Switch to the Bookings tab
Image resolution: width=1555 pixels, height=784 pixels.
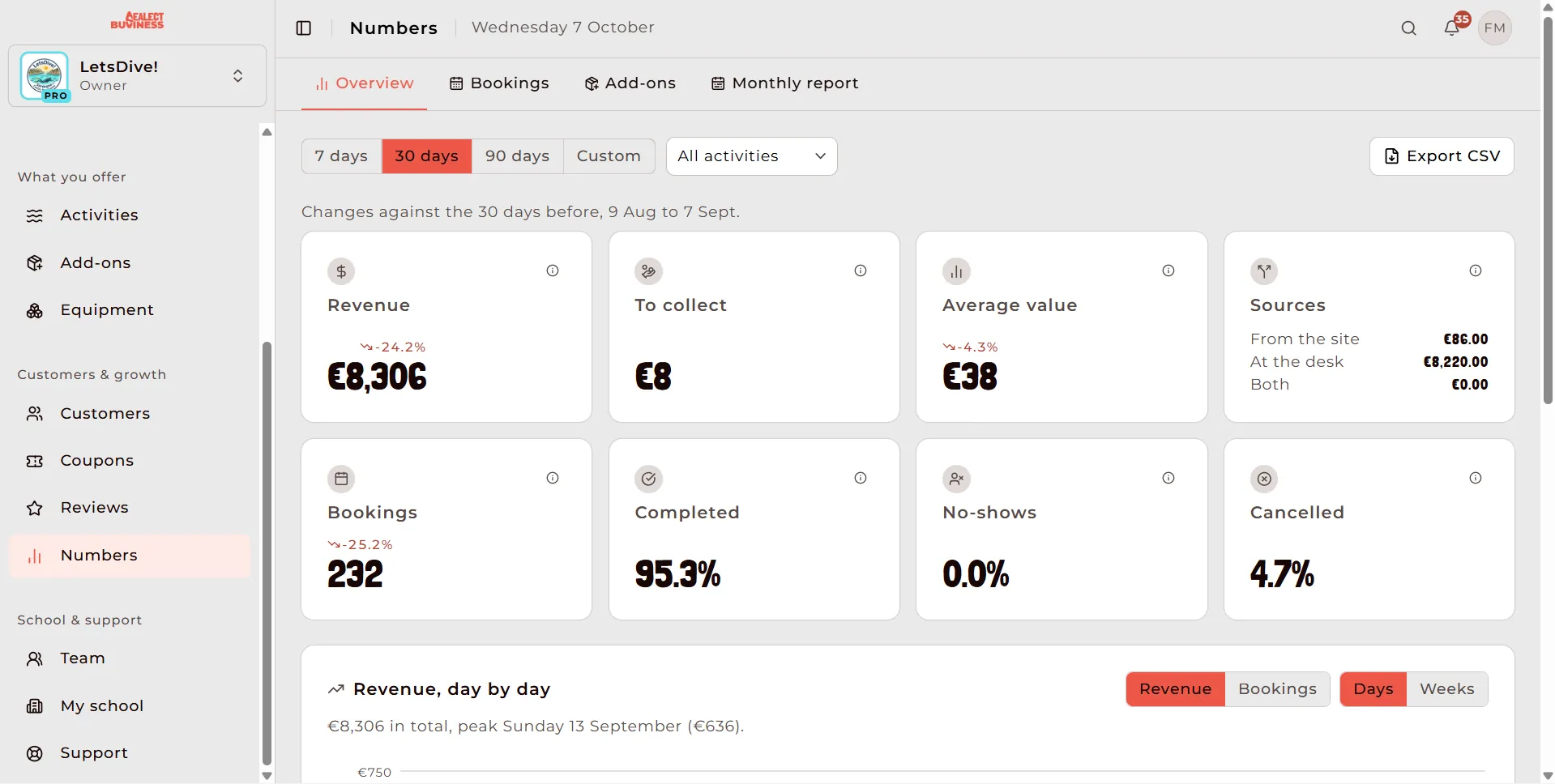499,83
